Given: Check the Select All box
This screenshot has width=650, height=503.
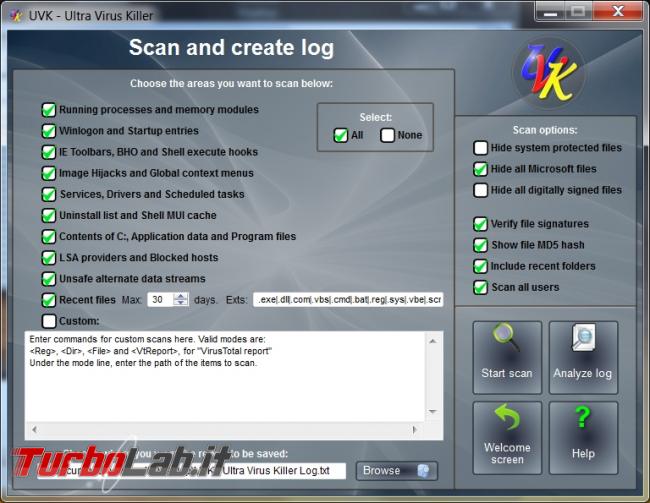Looking at the screenshot, I should [340, 136].
